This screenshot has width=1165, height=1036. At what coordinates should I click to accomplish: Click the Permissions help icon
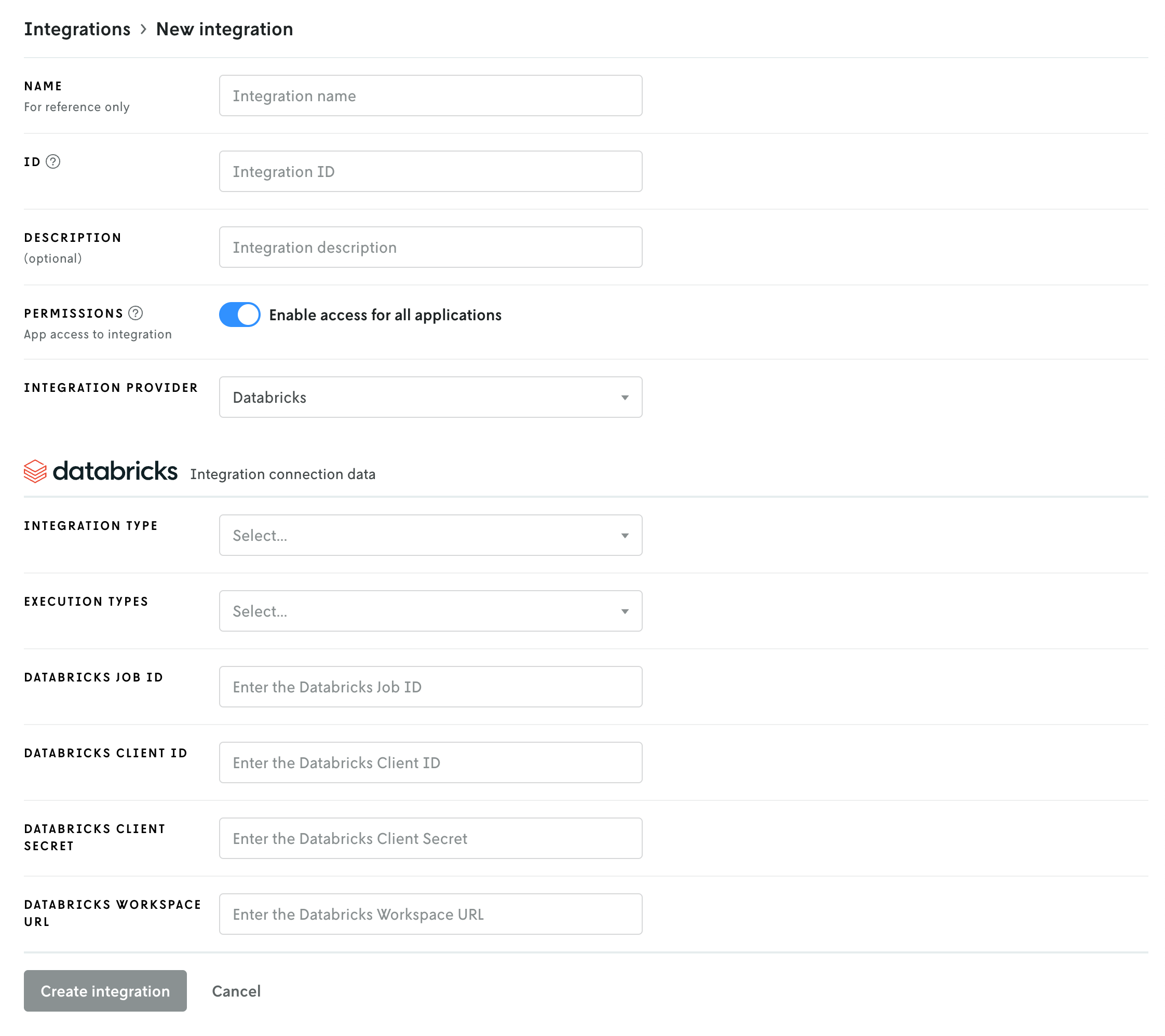pyautogui.click(x=134, y=313)
